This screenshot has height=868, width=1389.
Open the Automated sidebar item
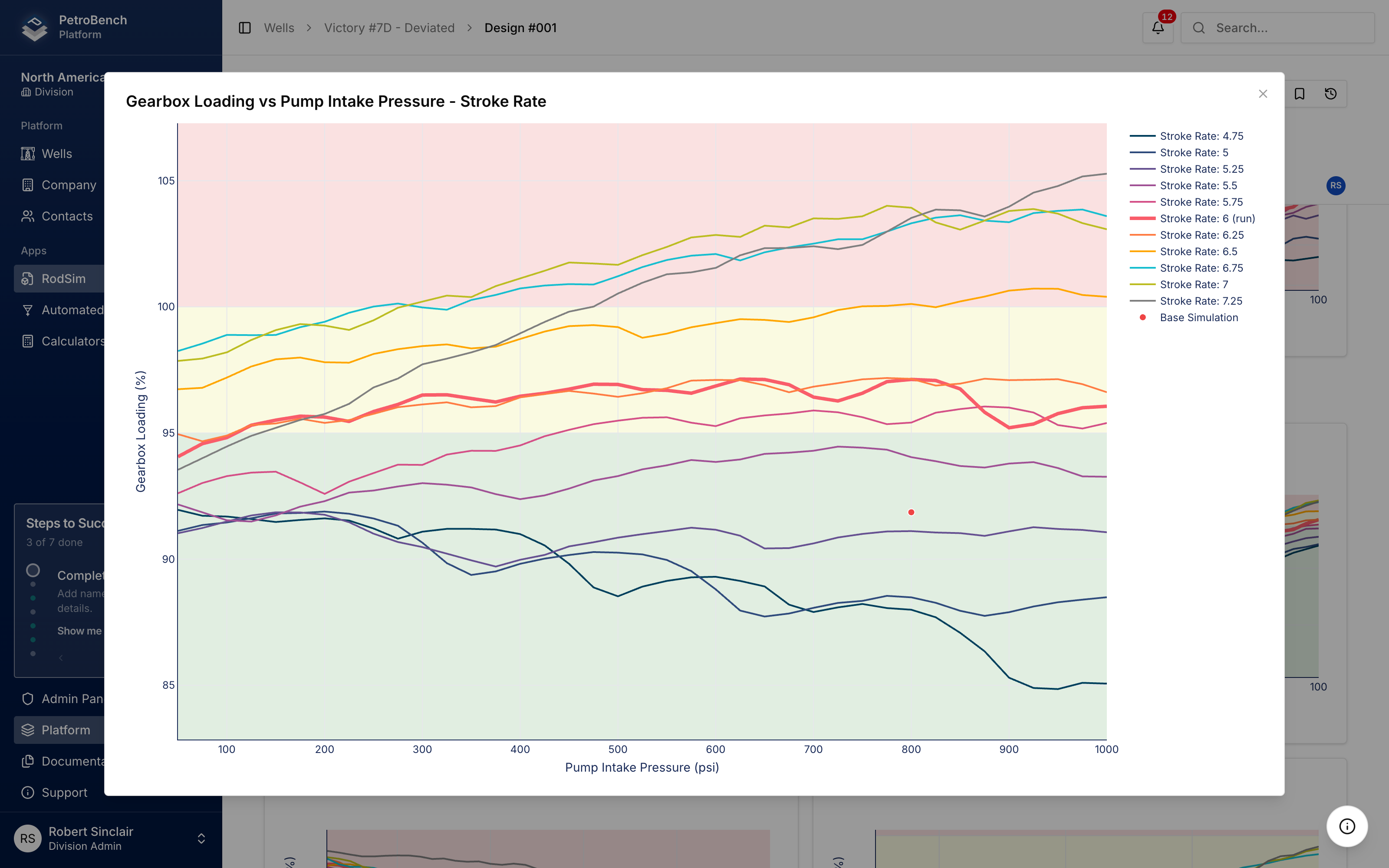[59, 310]
